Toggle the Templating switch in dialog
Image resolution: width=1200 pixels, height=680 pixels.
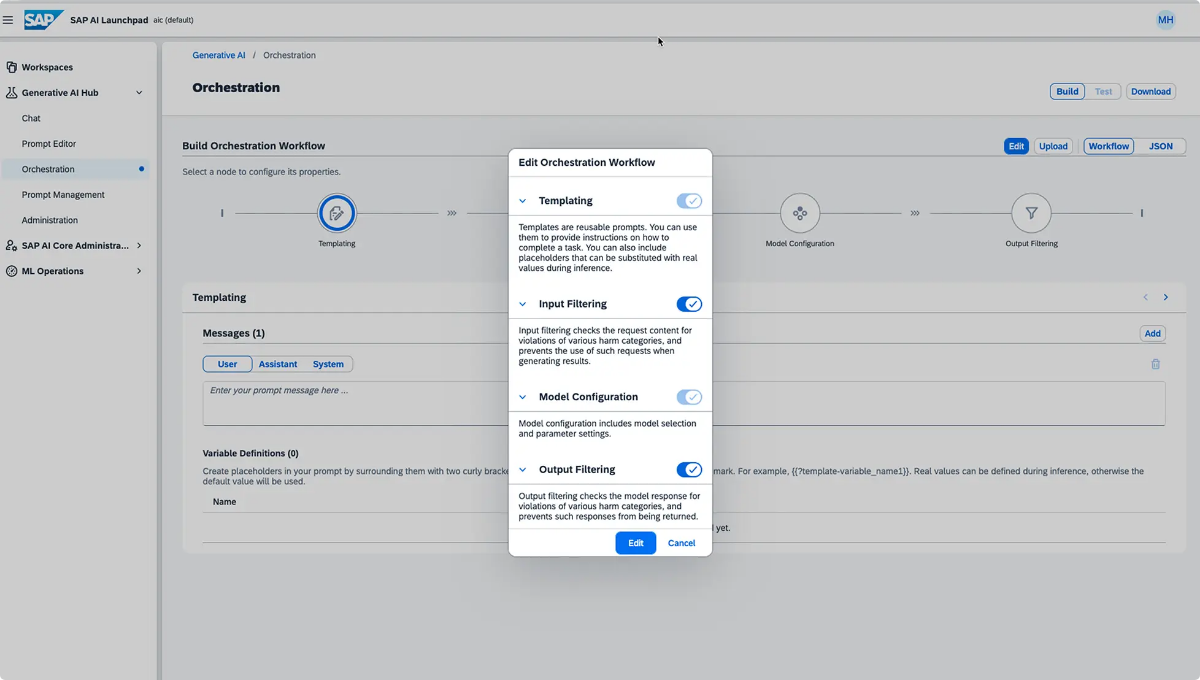[x=689, y=201]
